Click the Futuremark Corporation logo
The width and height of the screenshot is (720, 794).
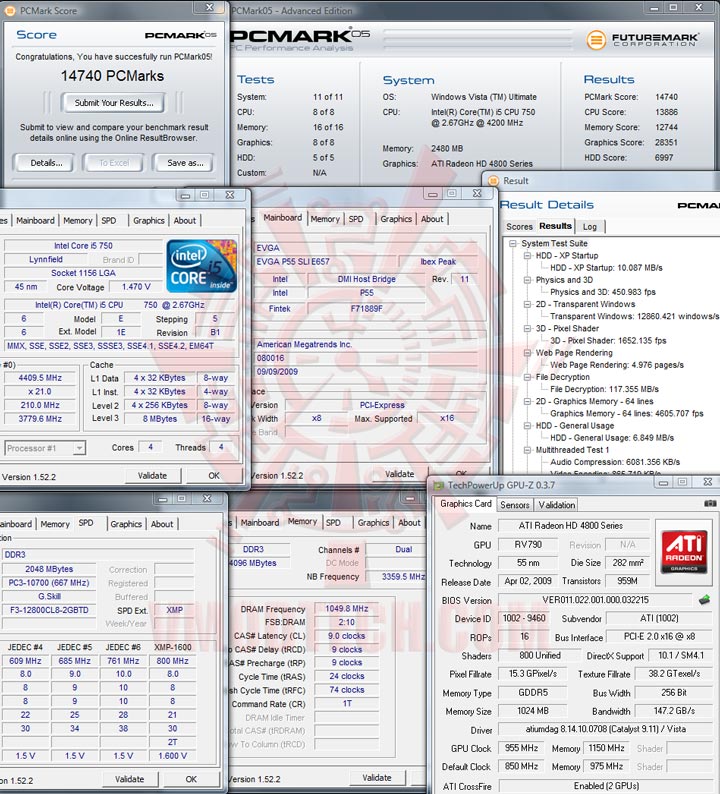(643, 39)
